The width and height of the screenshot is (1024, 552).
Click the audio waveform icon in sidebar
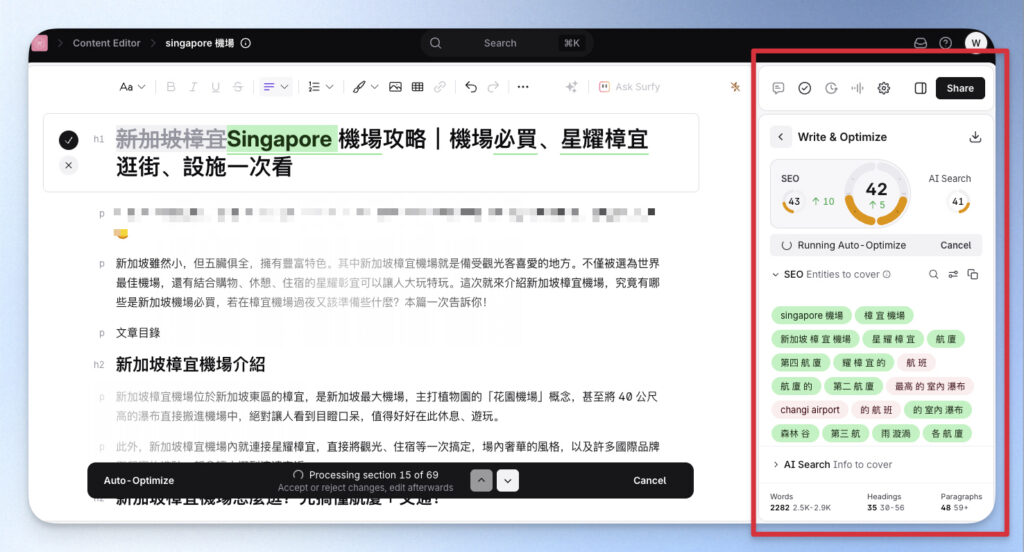tap(857, 88)
